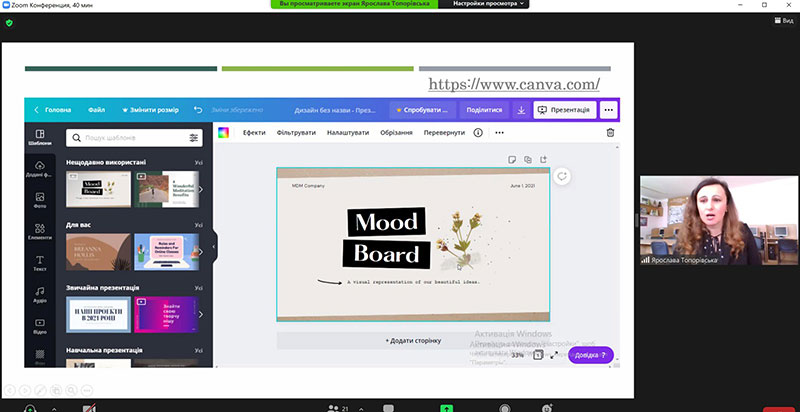Screen dimensions: 800x412
Task: Click the download icon in Canva header
Action: pyautogui.click(x=521, y=110)
